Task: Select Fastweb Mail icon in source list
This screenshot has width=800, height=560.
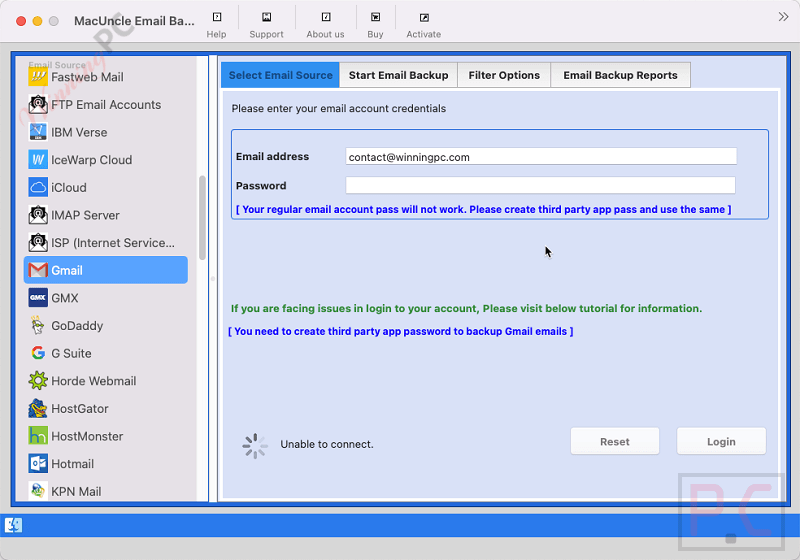Action: (x=38, y=77)
